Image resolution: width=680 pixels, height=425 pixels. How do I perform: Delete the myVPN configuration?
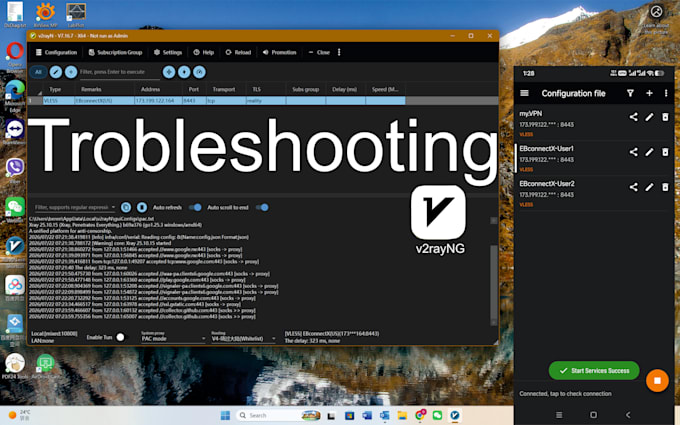665,117
